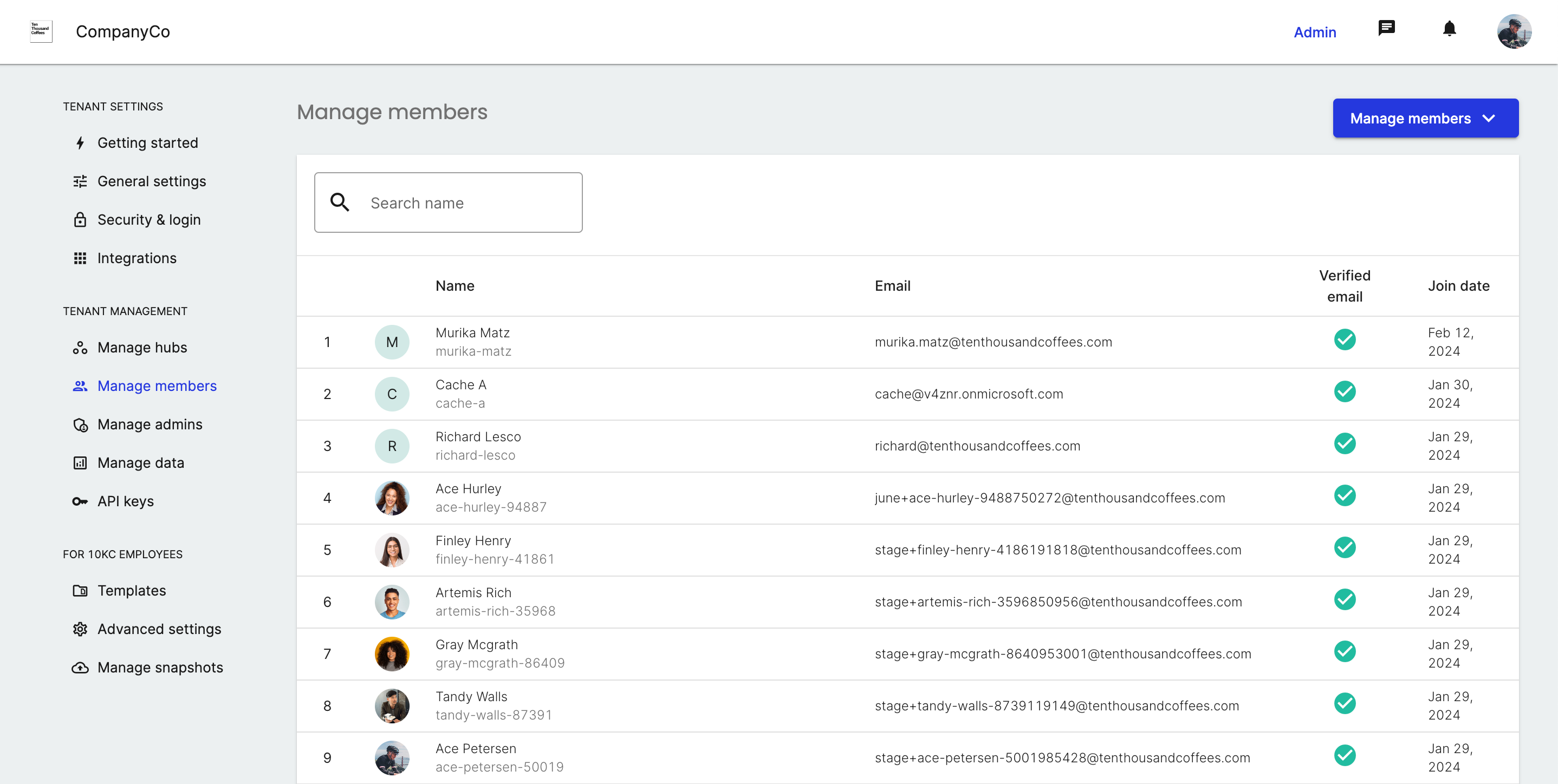Focus the Search name field
1558x784 pixels.
(448, 202)
